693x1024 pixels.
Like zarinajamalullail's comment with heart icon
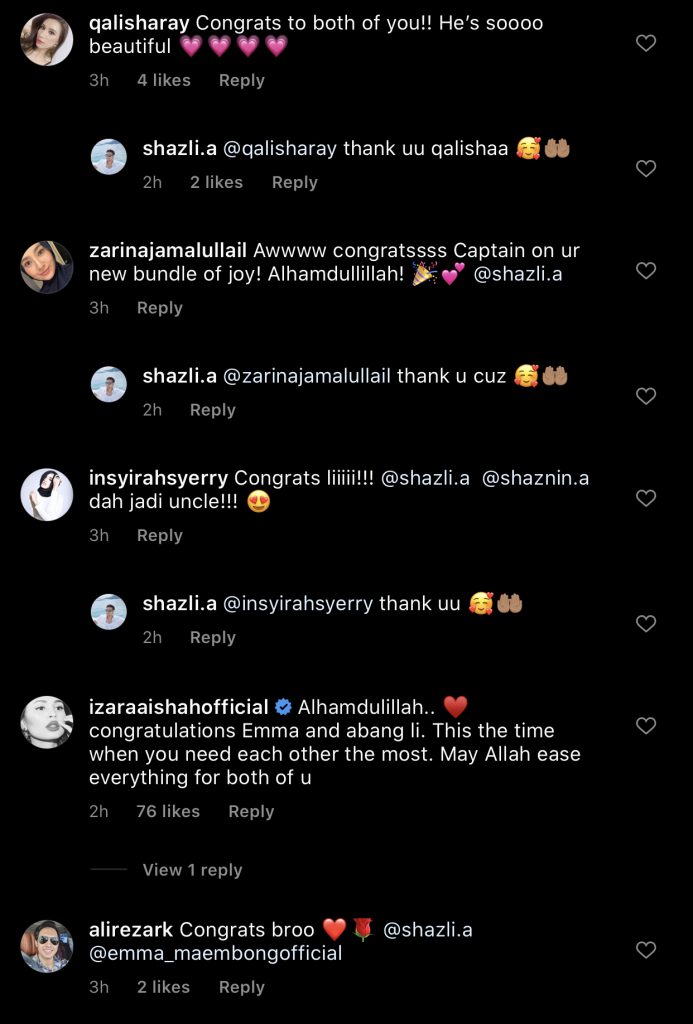(x=646, y=271)
